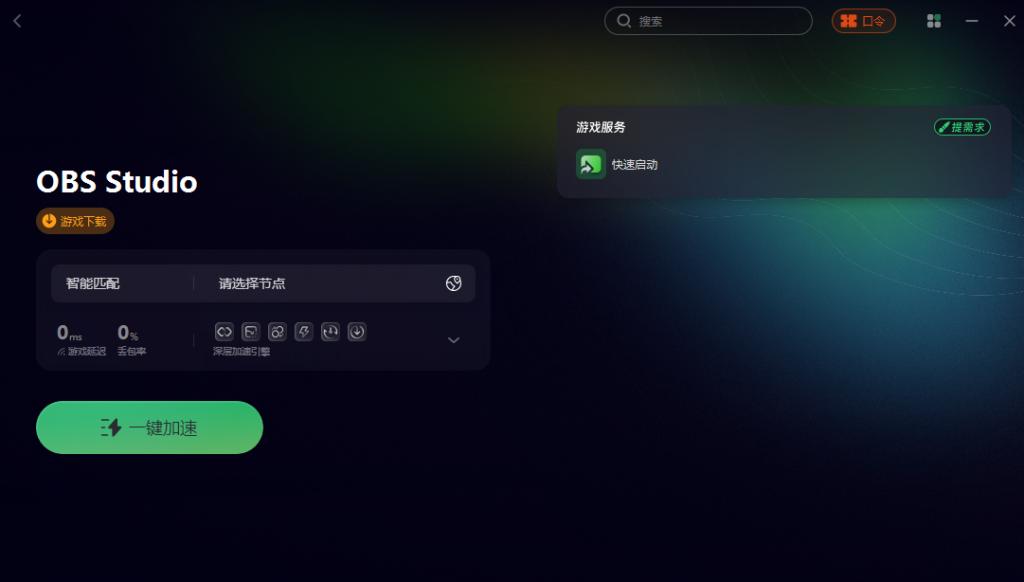
Task: Click the globe icon in node selector
Action: click(453, 283)
